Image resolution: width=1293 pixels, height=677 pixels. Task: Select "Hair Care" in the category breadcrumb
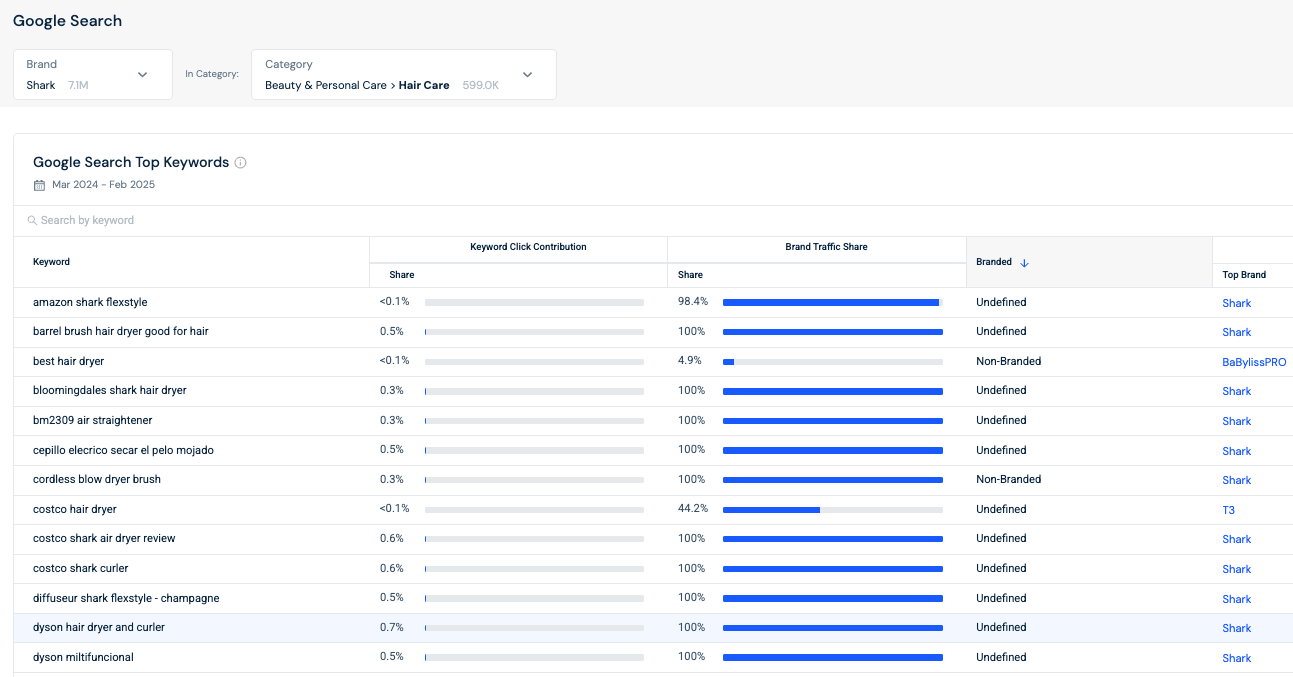(423, 85)
